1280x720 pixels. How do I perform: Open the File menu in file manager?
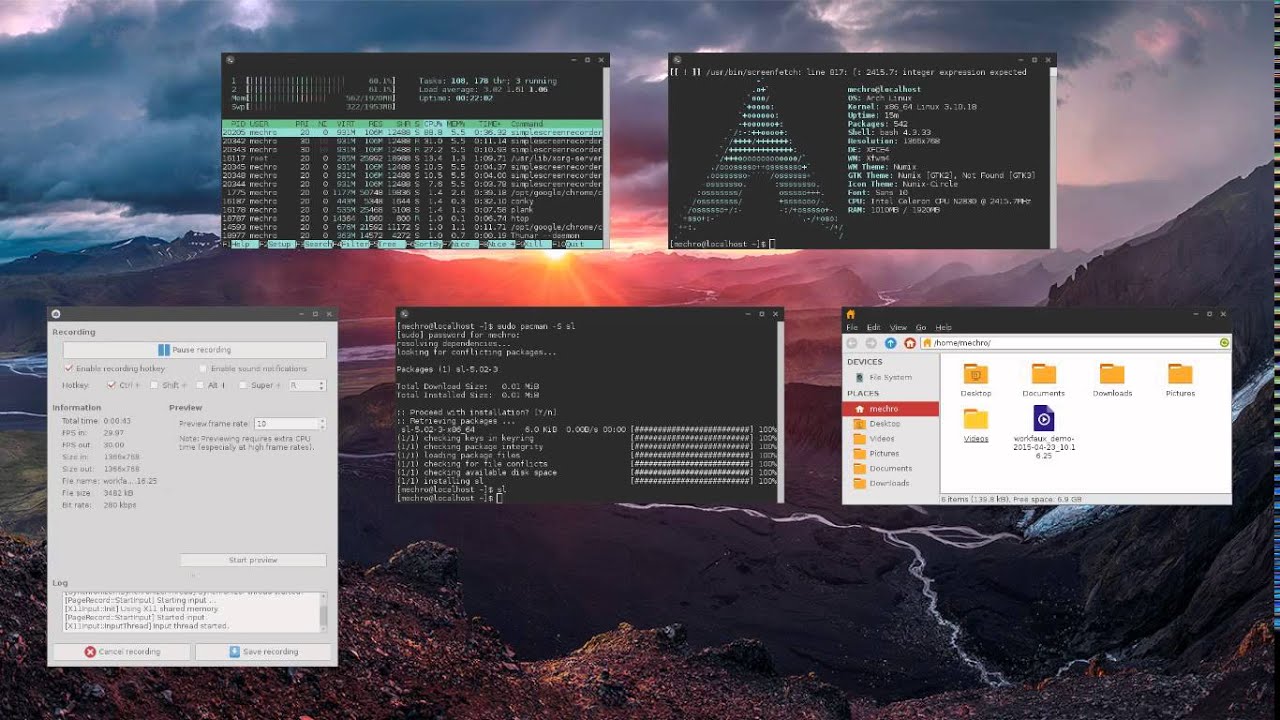[x=852, y=327]
